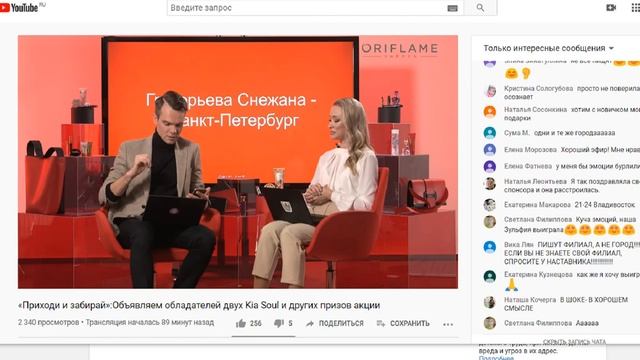Click Екатерина Кузнецова's avatar in chat

tap(489, 277)
